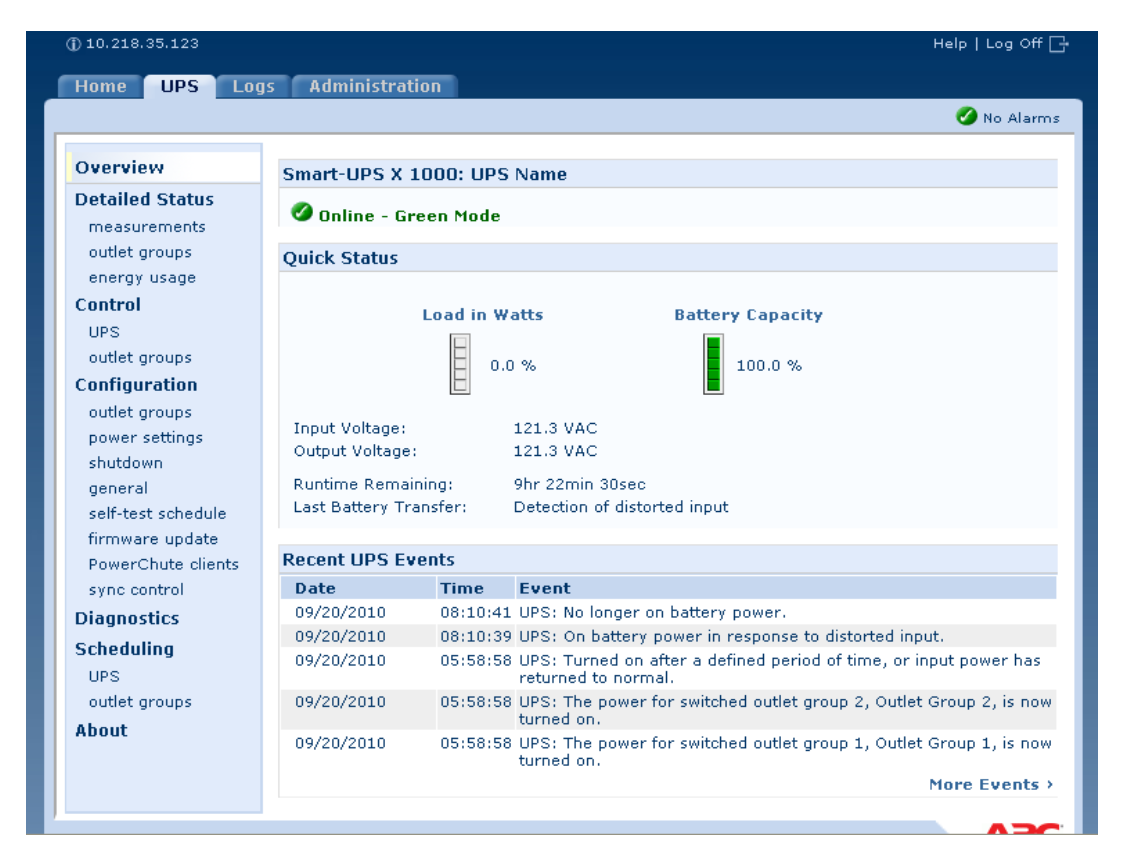This screenshot has height=854, width=1124.
Task: Click the 100.0 % battery capacity value
Action: point(769,366)
